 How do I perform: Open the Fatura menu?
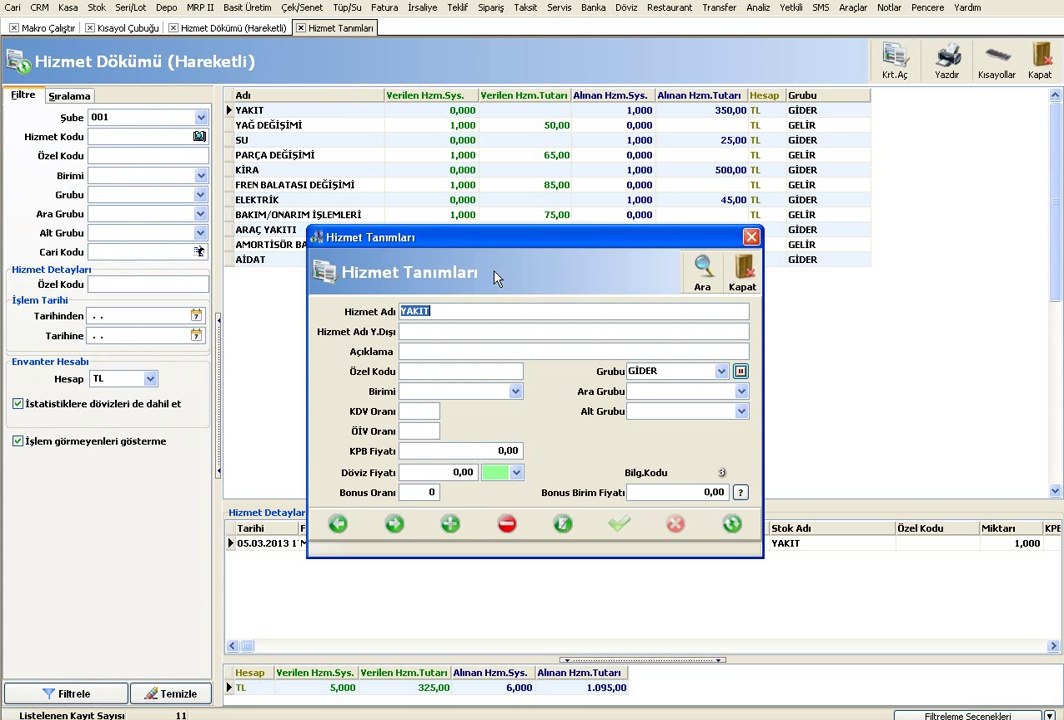click(x=384, y=7)
